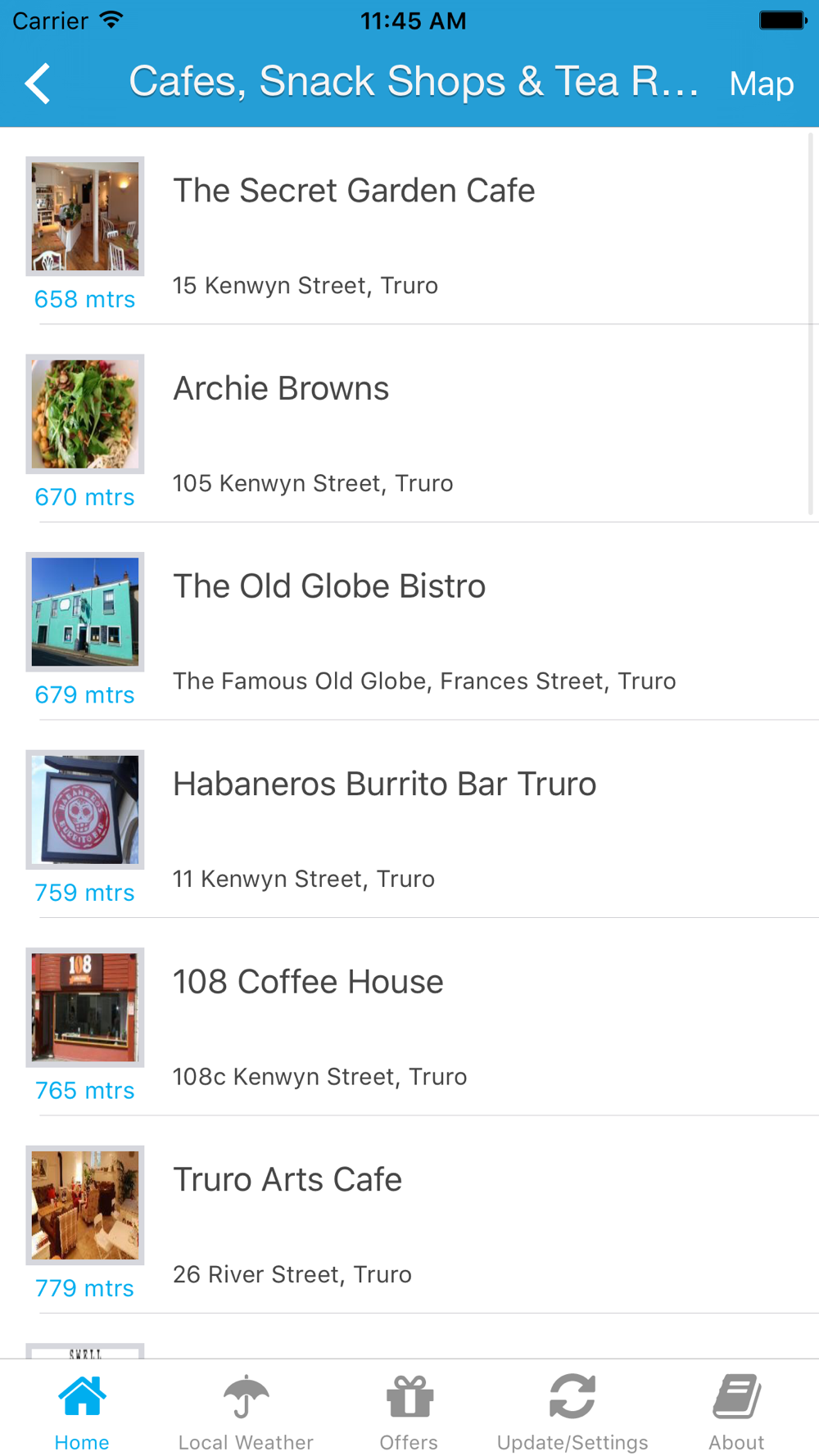The image size is (819, 1456).
Task: Tap the back arrow icon
Action: coord(38,84)
